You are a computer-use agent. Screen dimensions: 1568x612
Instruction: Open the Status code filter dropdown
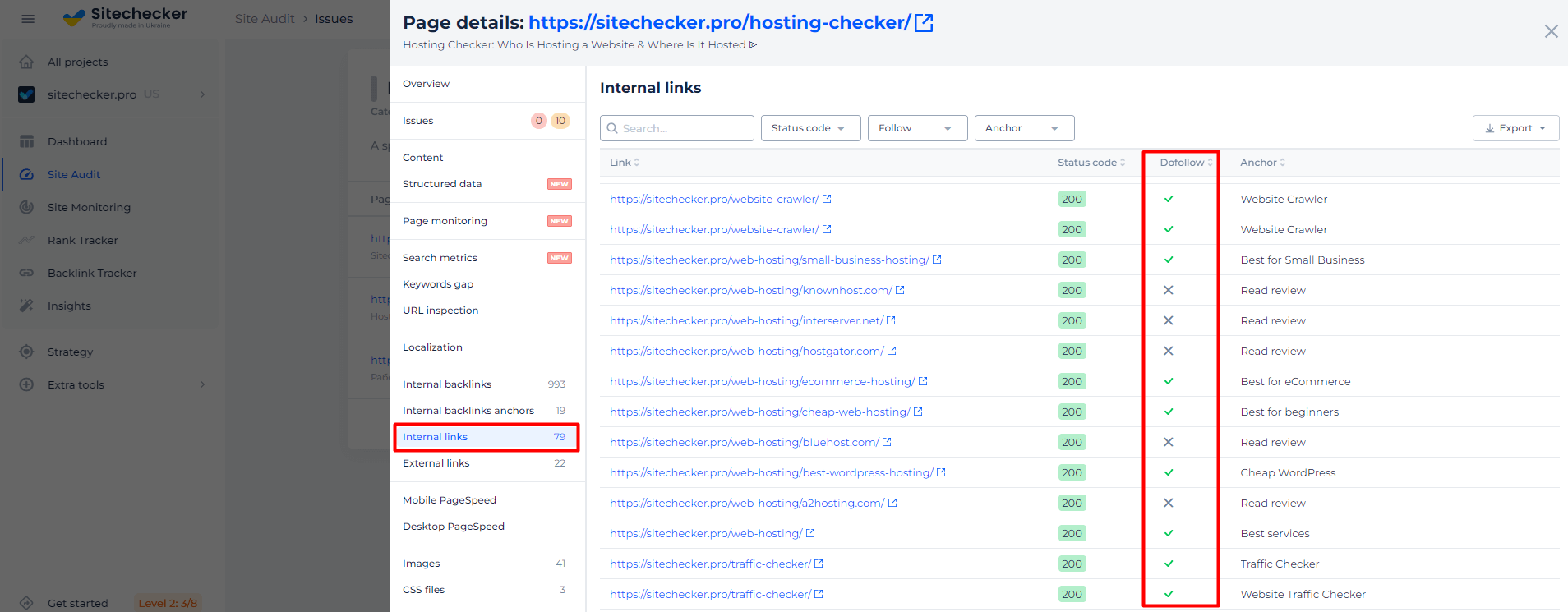point(810,128)
